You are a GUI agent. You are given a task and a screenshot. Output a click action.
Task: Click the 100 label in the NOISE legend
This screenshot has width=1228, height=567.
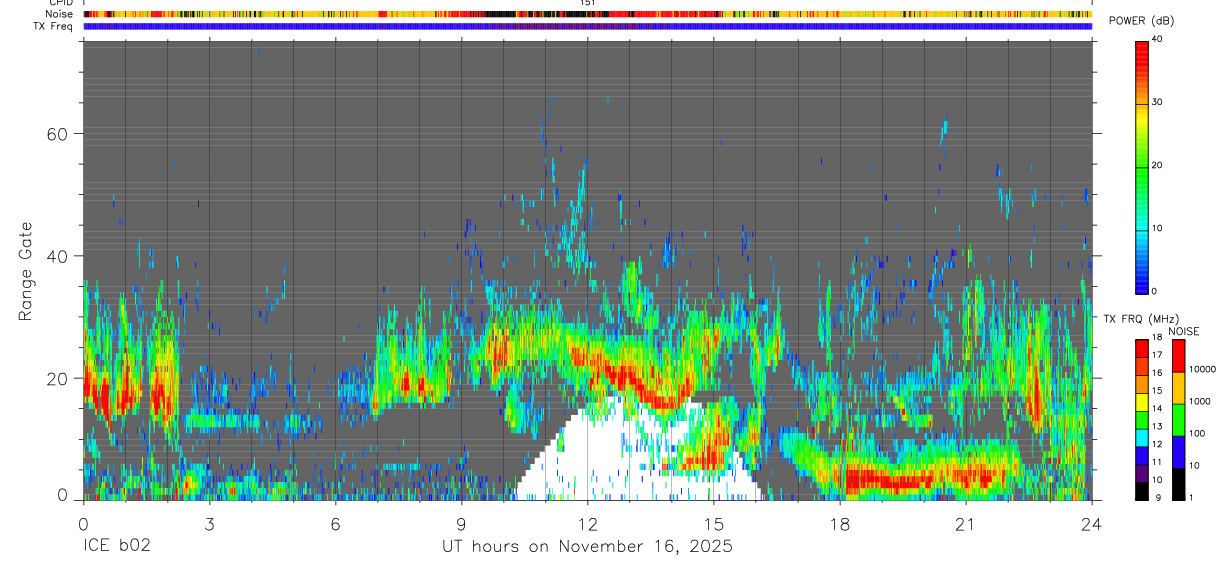(x=1195, y=434)
